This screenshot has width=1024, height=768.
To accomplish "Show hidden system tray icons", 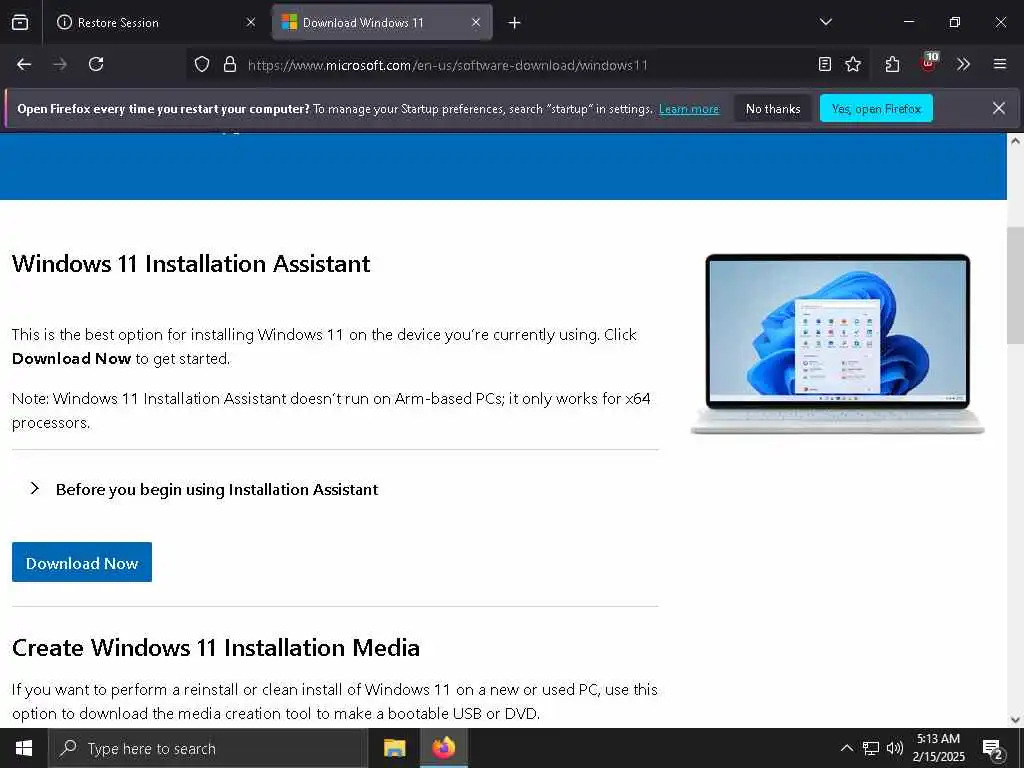I will 846,748.
